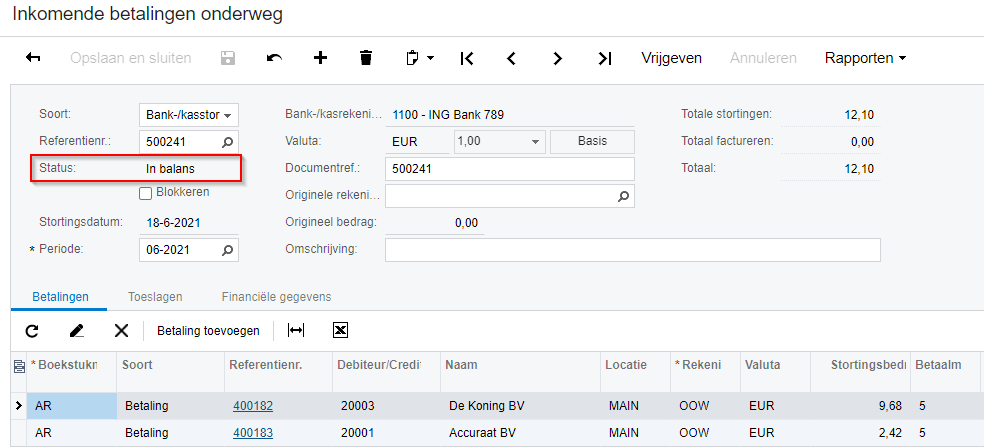Click the Vrijgeven button
The image size is (984, 447).
[671, 58]
